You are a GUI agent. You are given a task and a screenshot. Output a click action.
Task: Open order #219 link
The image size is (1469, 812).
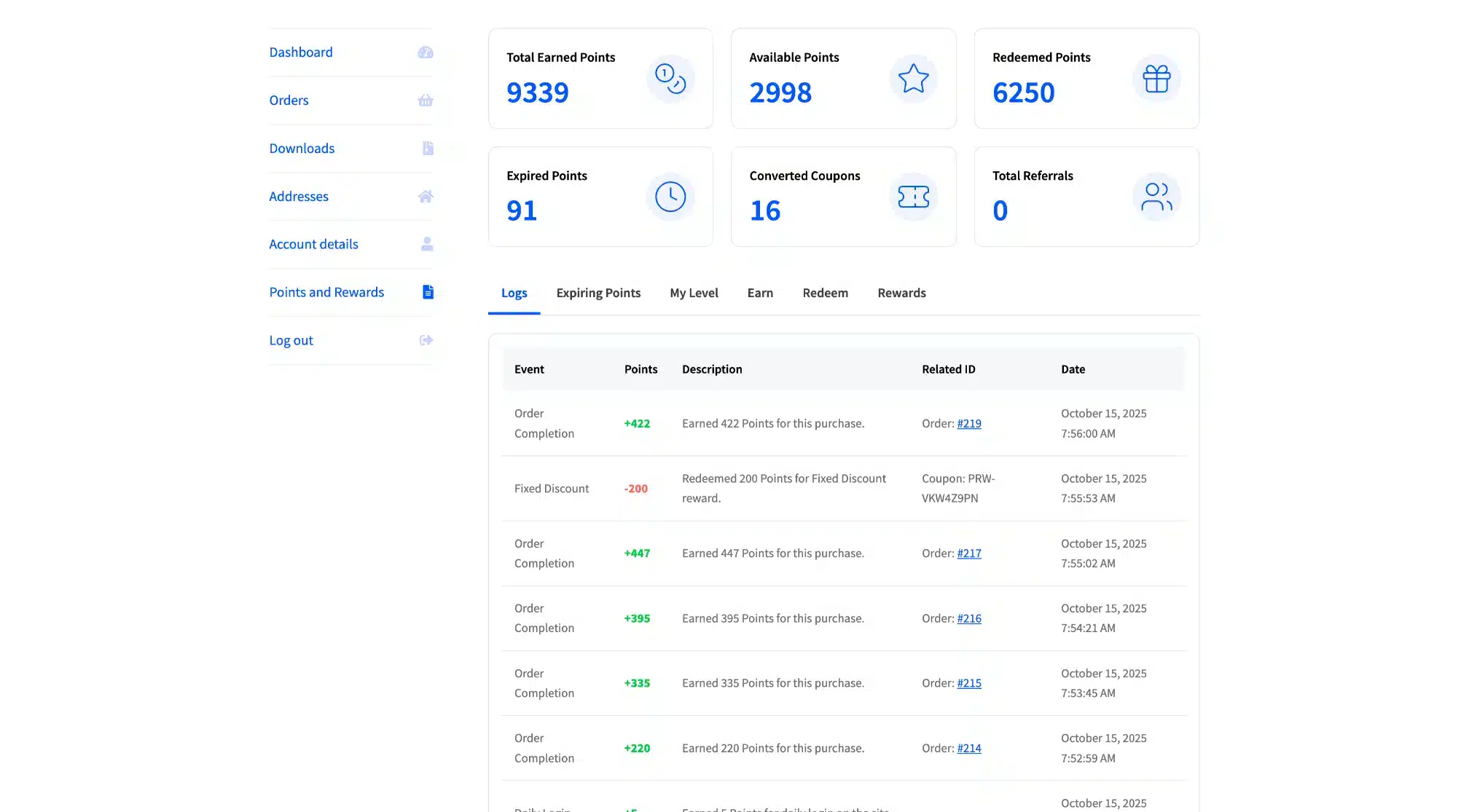pyautogui.click(x=968, y=424)
